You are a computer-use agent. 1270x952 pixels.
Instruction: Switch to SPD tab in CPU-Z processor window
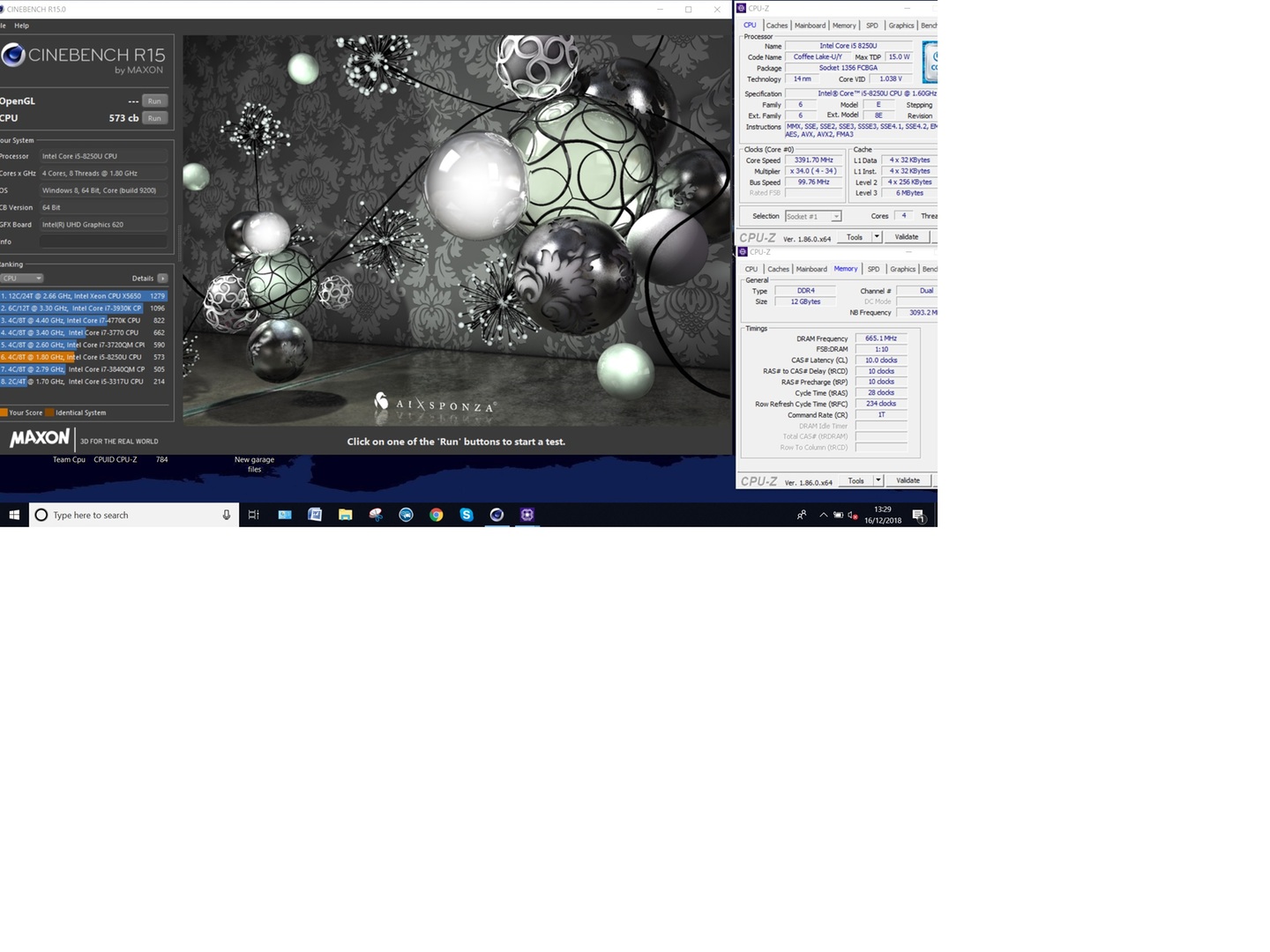pos(872,26)
